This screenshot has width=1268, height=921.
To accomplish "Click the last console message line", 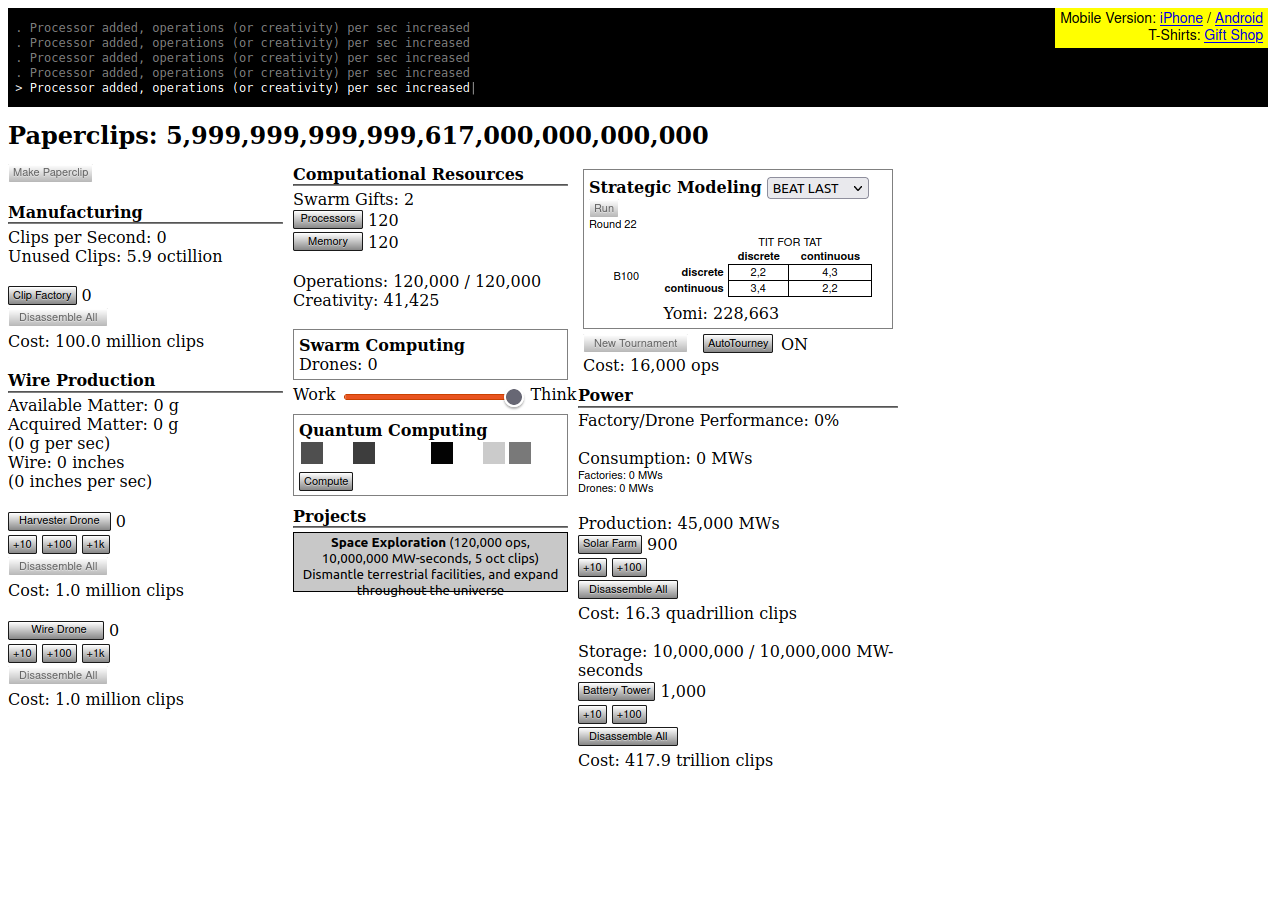I will 244,88.
